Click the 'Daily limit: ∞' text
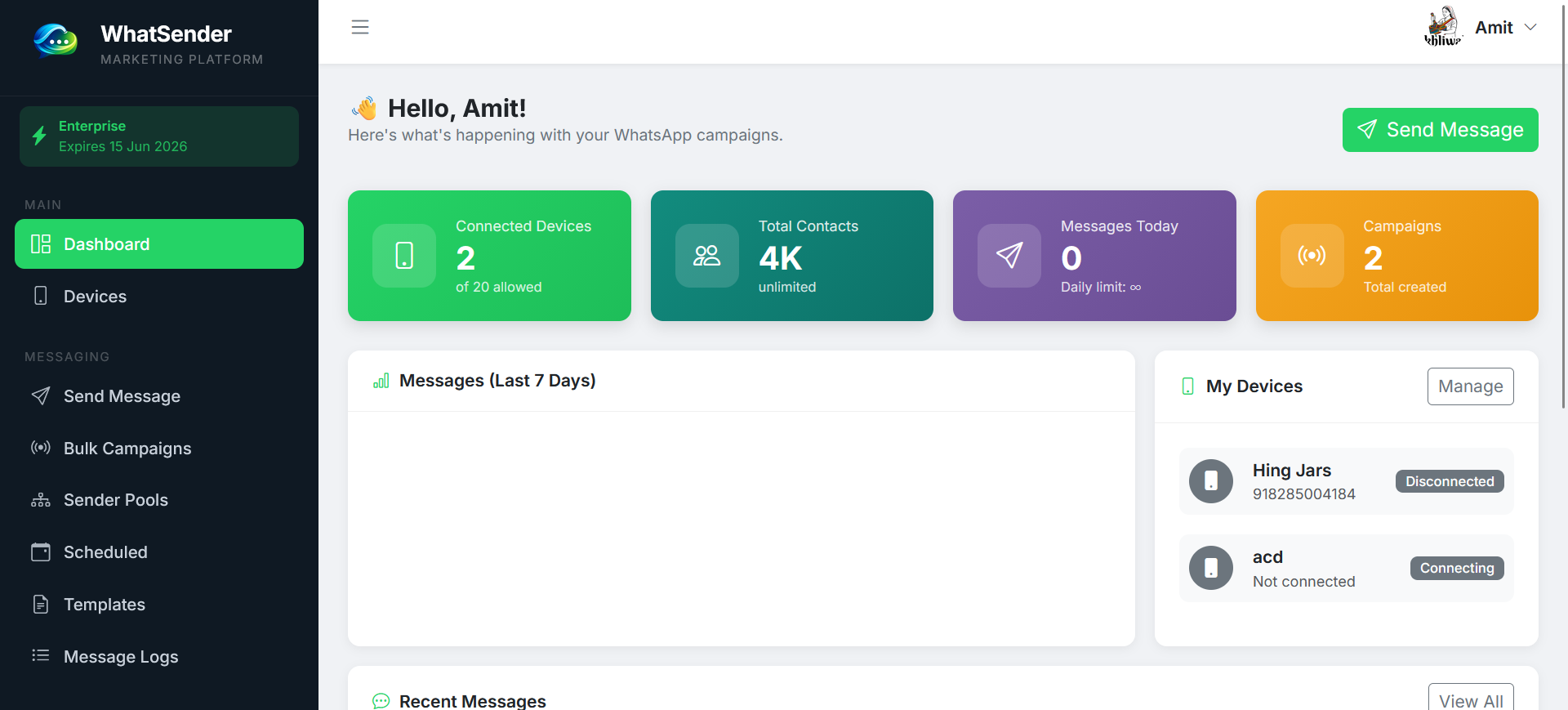Screen dimensions: 1568x710 pyautogui.click(x=1101, y=287)
